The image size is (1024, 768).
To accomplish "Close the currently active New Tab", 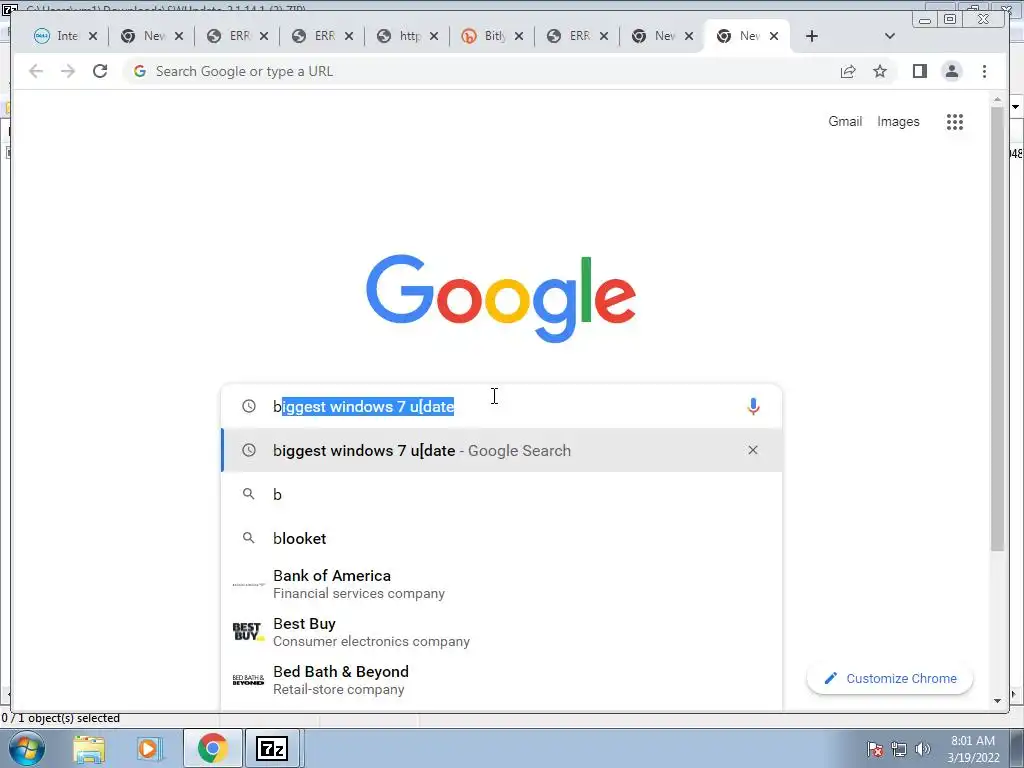I will click(x=774, y=36).
